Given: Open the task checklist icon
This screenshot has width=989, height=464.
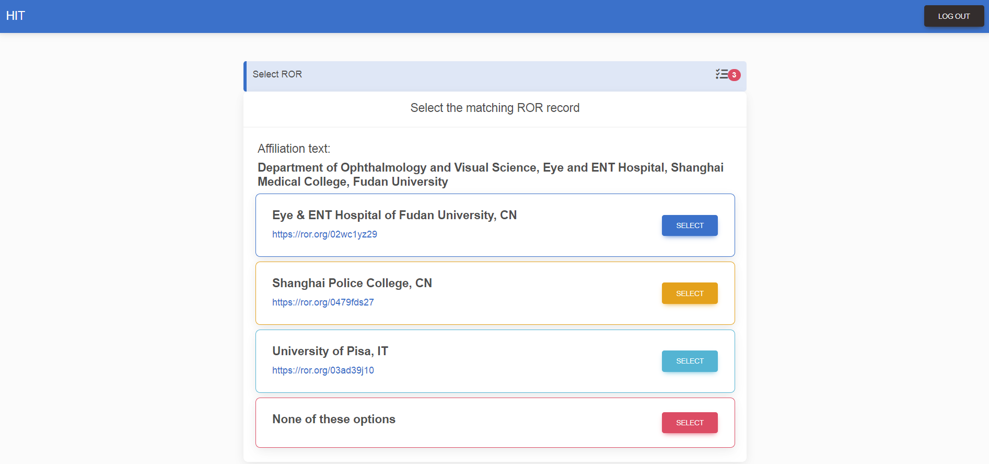Looking at the screenshot, I should (722, 74).
